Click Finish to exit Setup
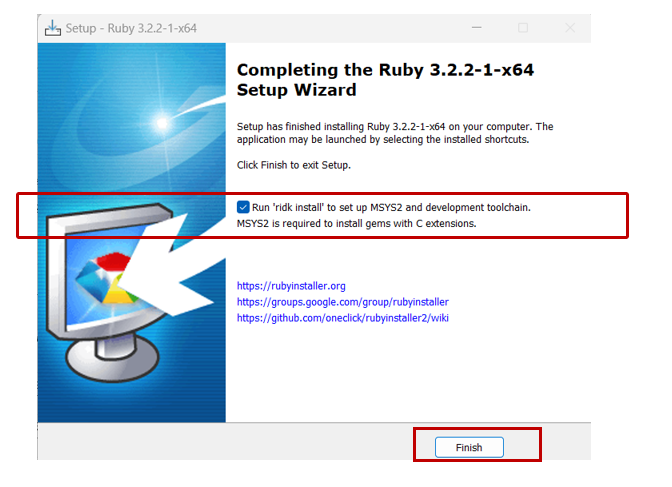Screen dimensions: 672x487 coord(469,448)
